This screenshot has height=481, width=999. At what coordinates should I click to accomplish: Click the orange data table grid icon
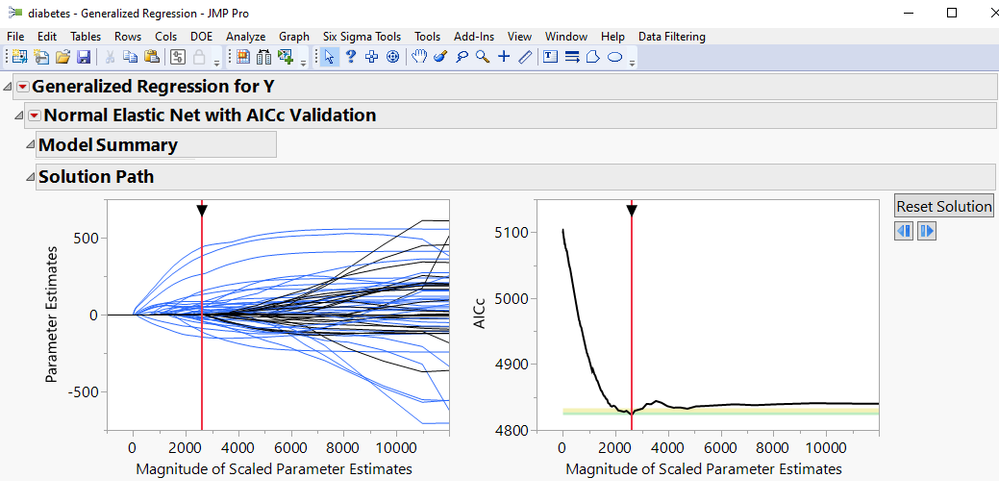[243, 57]
